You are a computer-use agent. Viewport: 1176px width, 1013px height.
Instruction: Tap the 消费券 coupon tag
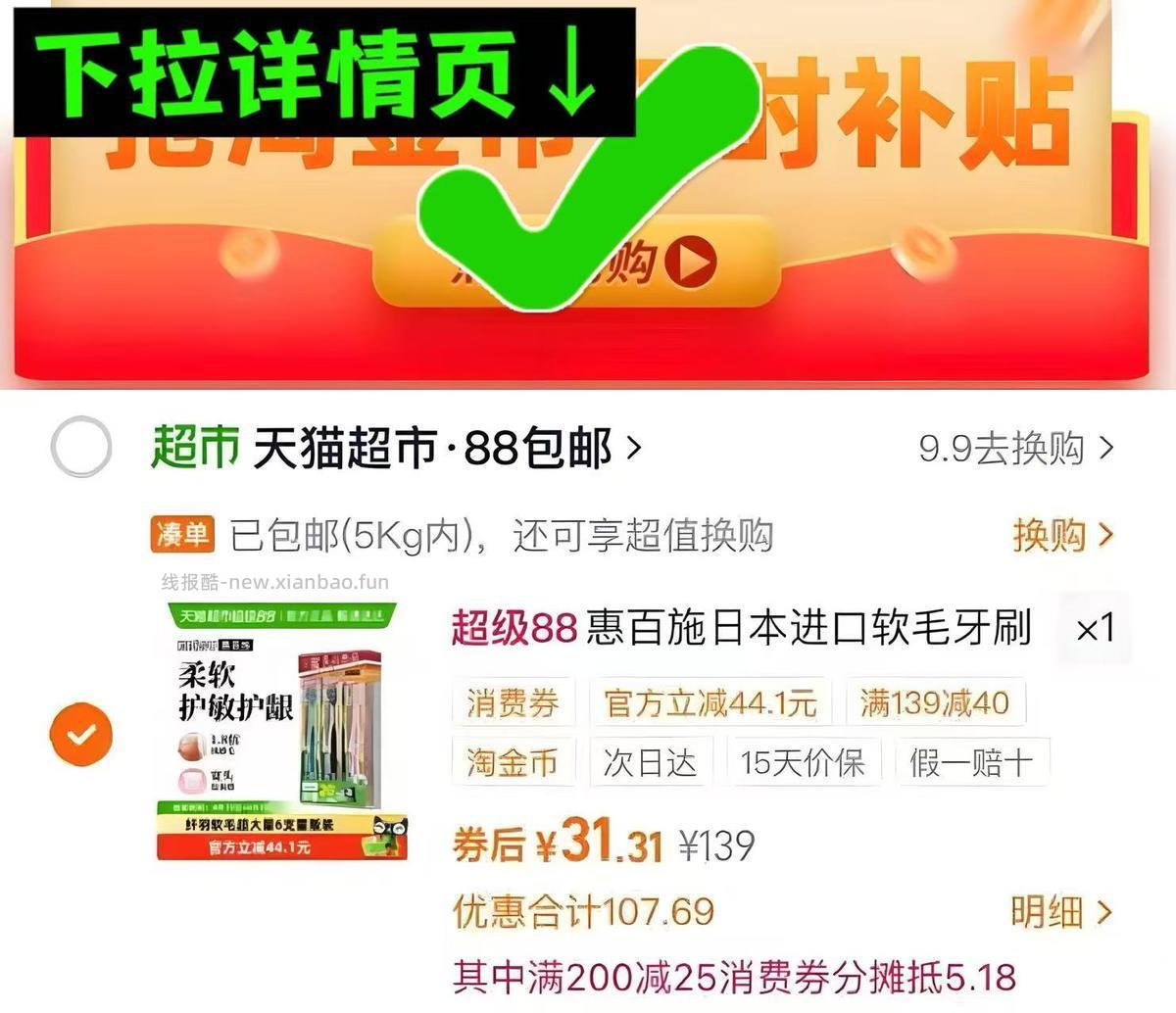pyautogui.click(x=513, y=702)
